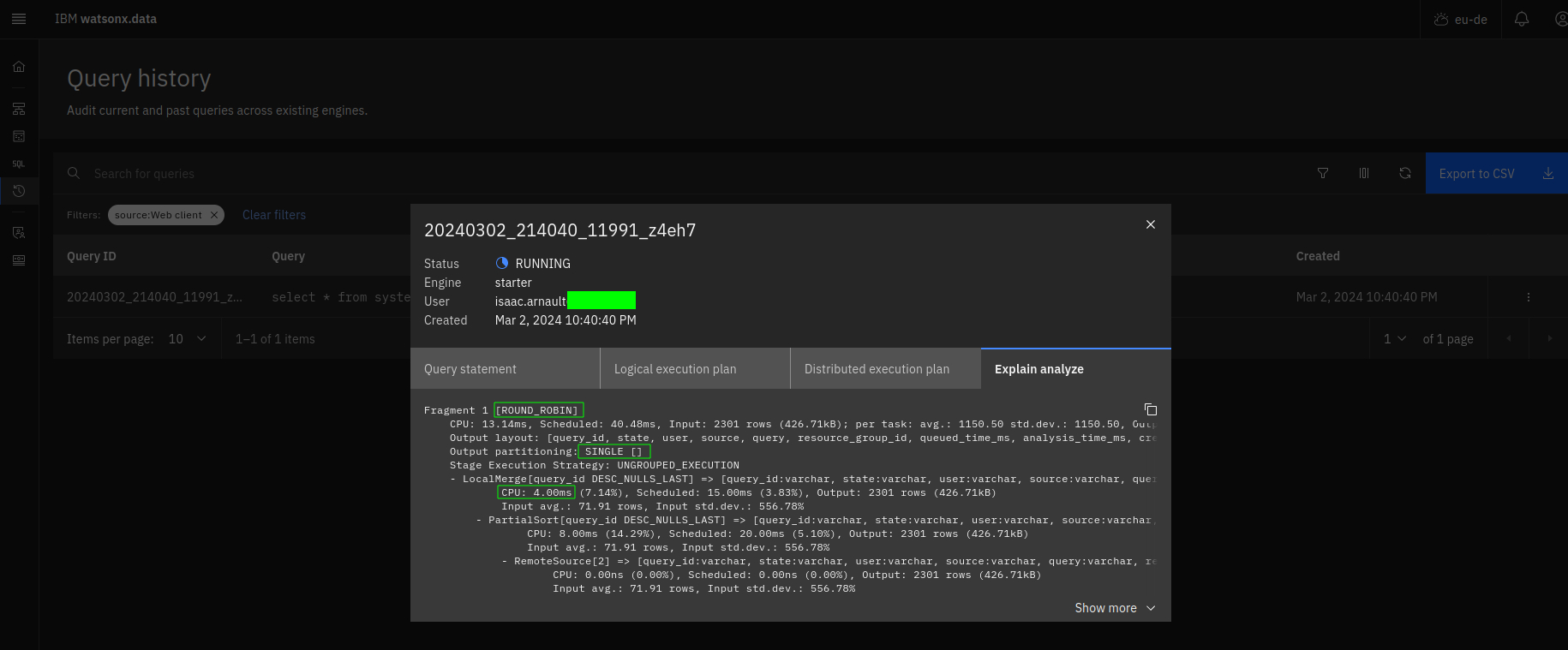Go to next page arrow
This screenshot has width=1568, height=650.
pos(1549,339)
